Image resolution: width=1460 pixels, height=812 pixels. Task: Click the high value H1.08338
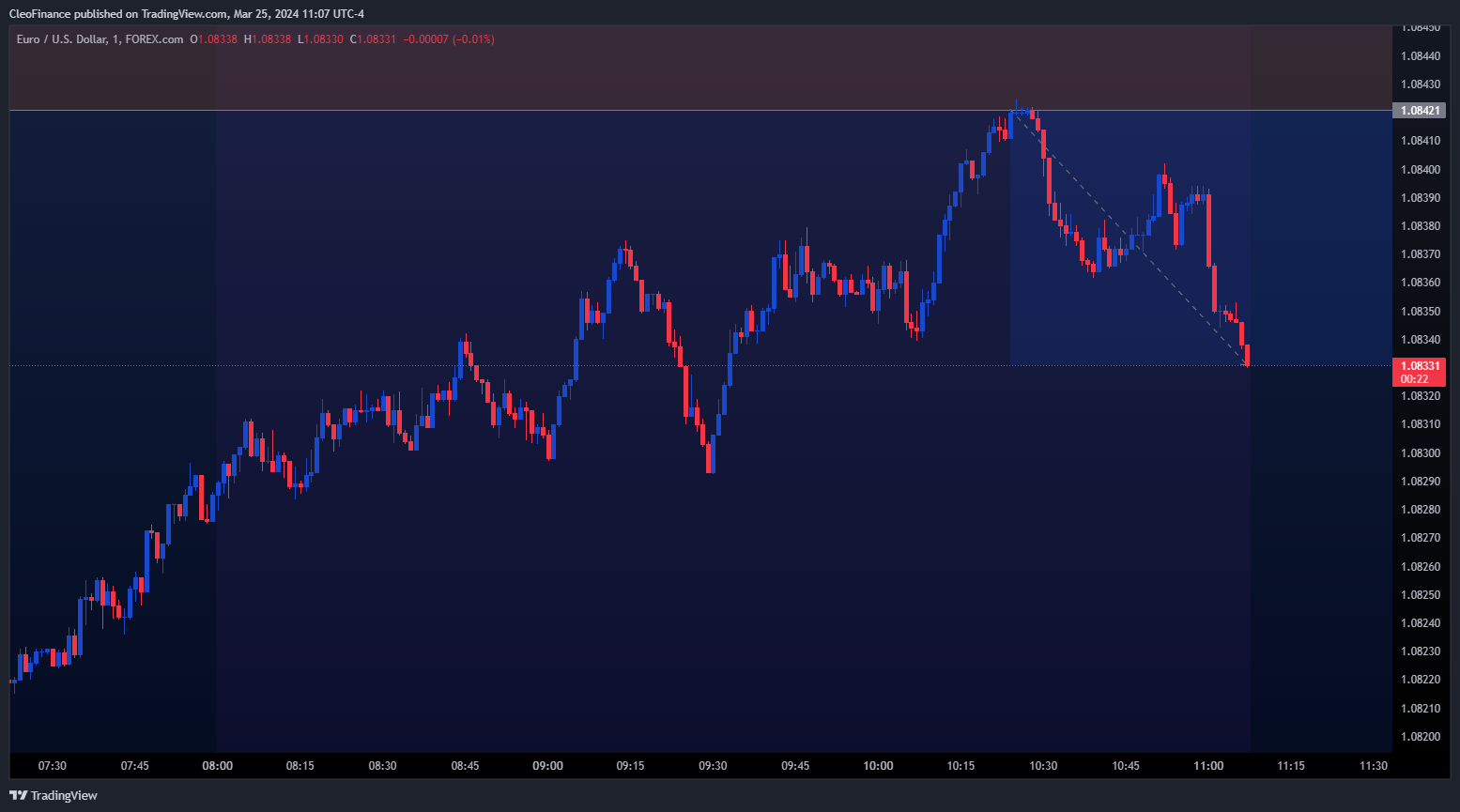point(267,39)
